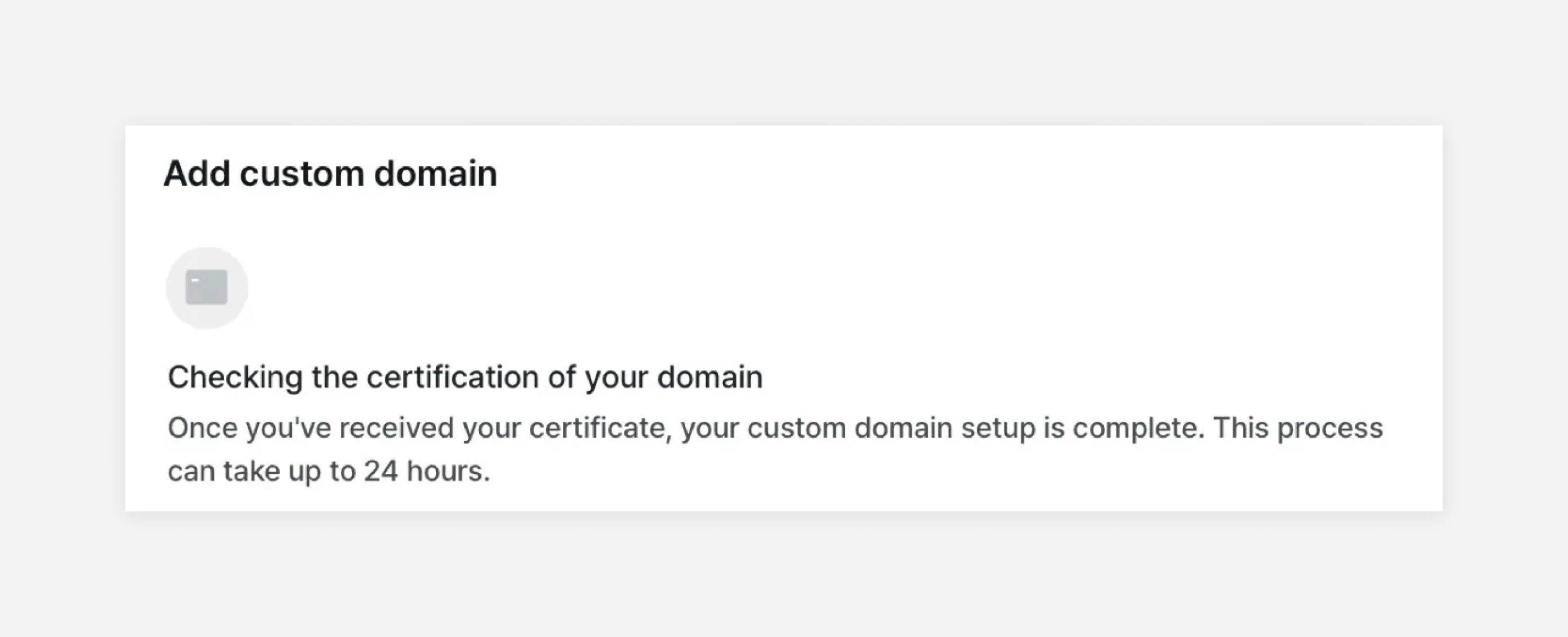Viewport: 1568px width, 637px height.
Task: Click the word "hours." ending the description
Action: 448,471
